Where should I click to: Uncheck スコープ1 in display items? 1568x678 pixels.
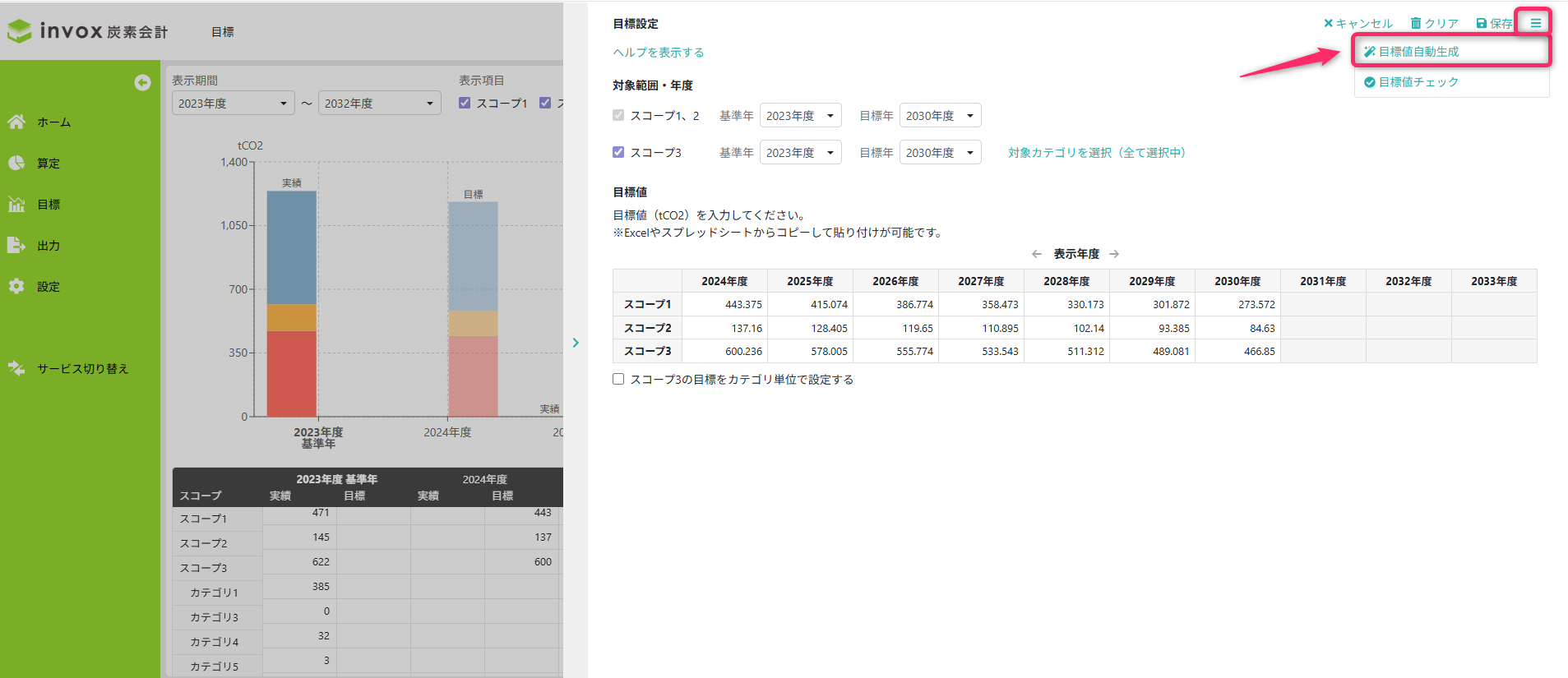click(465, 103)
